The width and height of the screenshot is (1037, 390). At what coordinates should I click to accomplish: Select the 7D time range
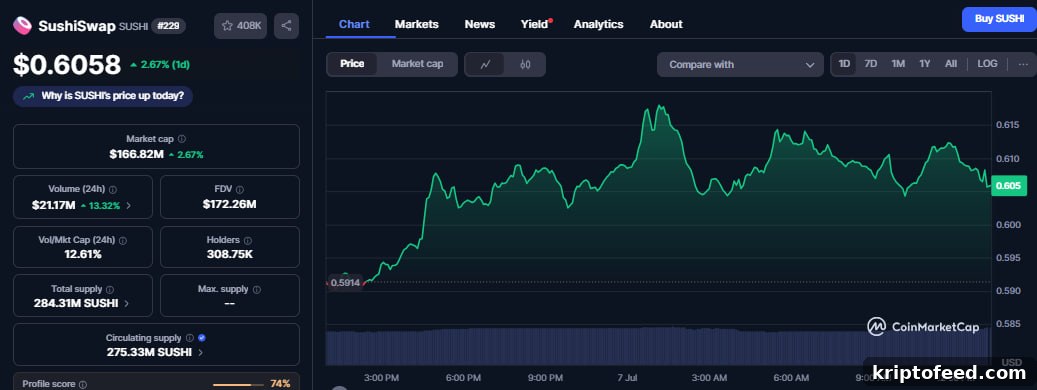pos(871,64)
